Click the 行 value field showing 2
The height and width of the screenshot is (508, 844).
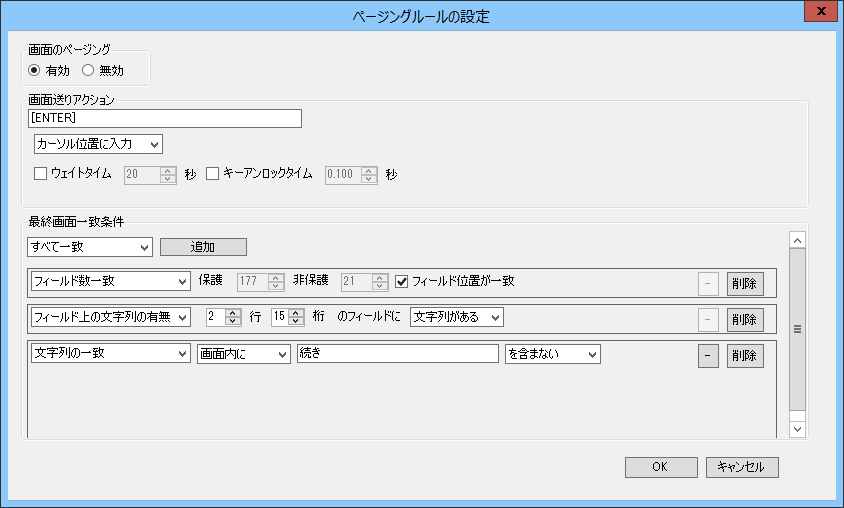[x=216, y=317]
